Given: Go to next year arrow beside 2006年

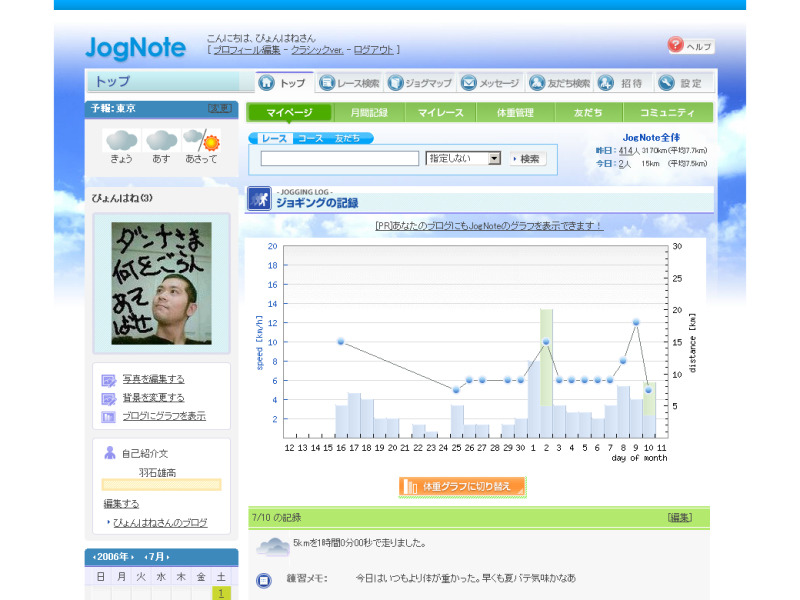Looking at the screenshot, I should (x=132, y=557).
